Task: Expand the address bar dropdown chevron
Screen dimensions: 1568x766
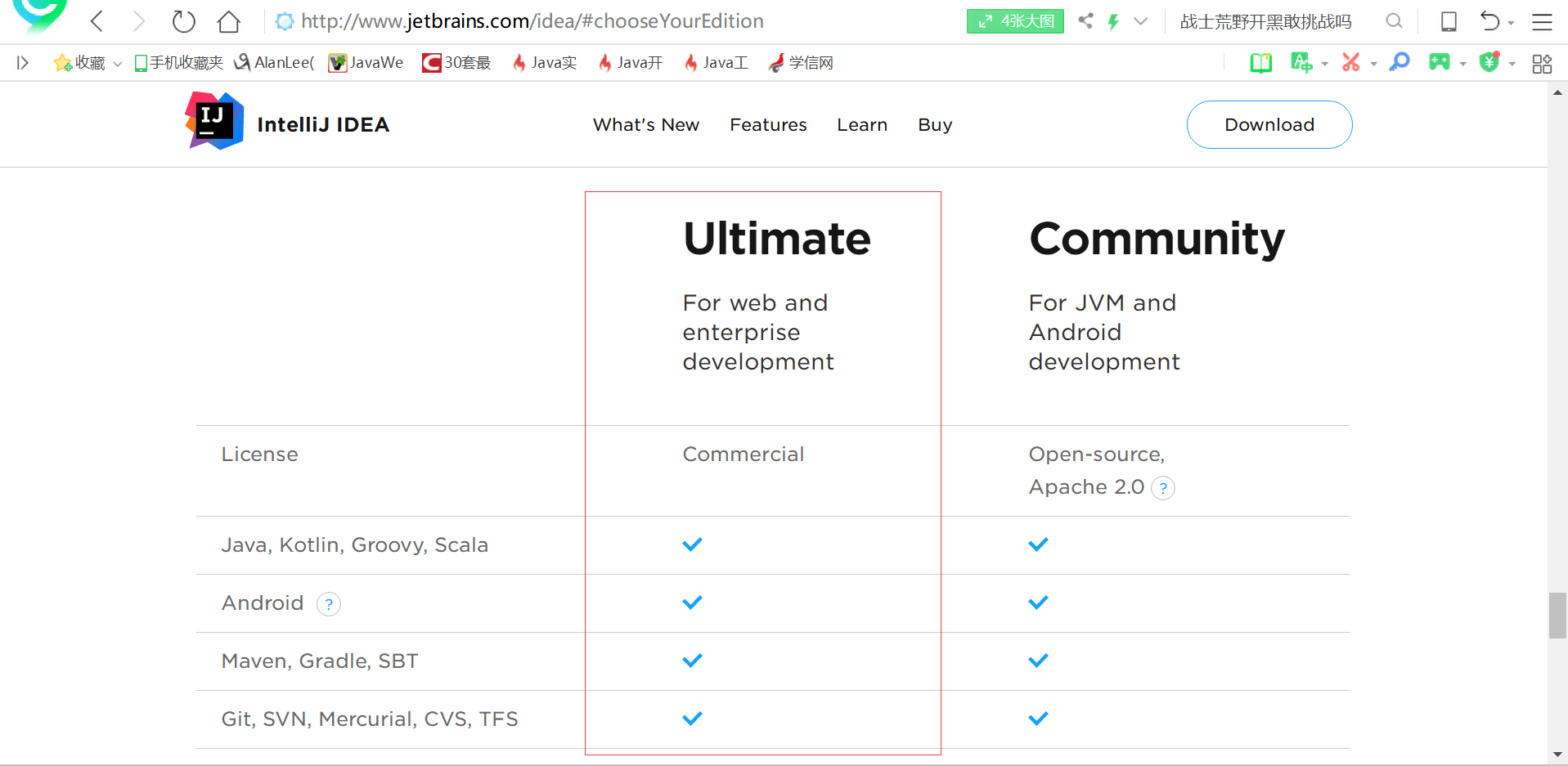Action: [x=1141, y=21]
